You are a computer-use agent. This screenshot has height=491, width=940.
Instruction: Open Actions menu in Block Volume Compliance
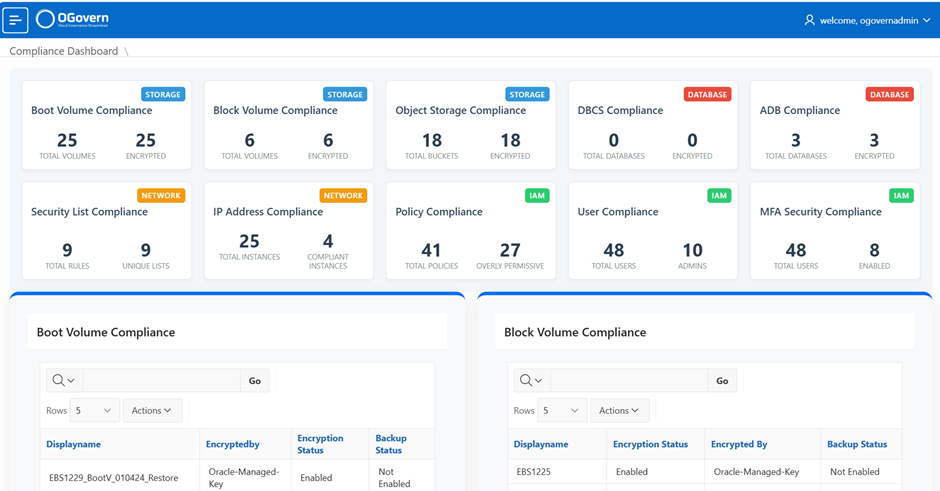click(619, 411)
